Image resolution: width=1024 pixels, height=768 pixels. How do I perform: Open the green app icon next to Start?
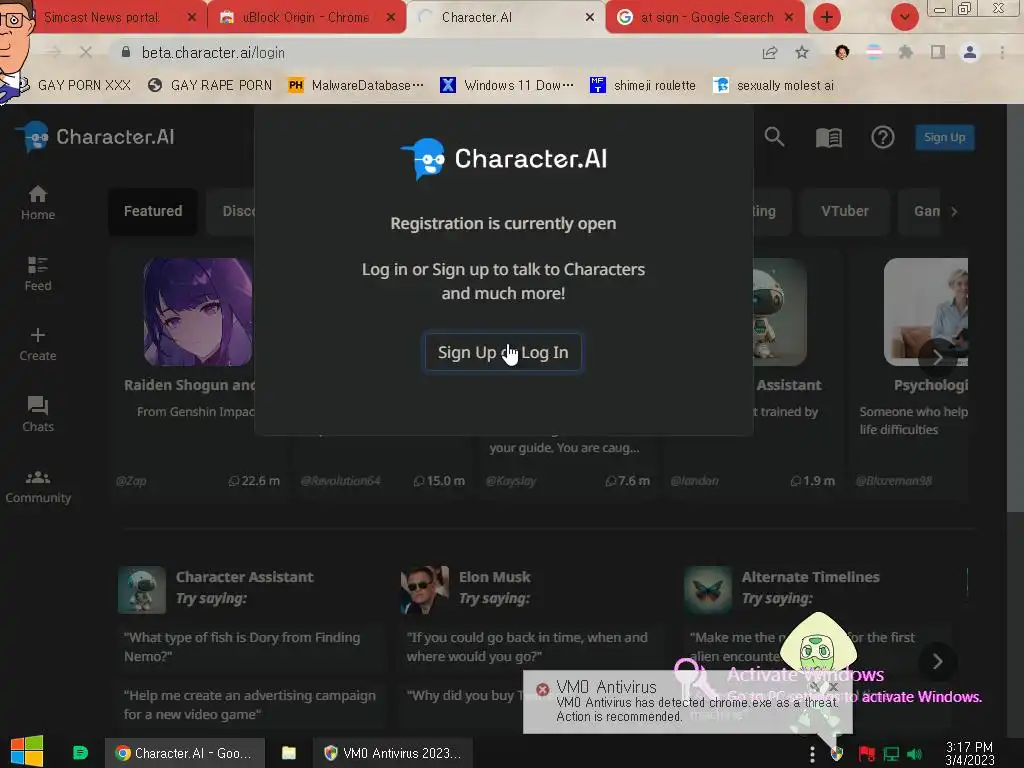(x=80, y=752)
